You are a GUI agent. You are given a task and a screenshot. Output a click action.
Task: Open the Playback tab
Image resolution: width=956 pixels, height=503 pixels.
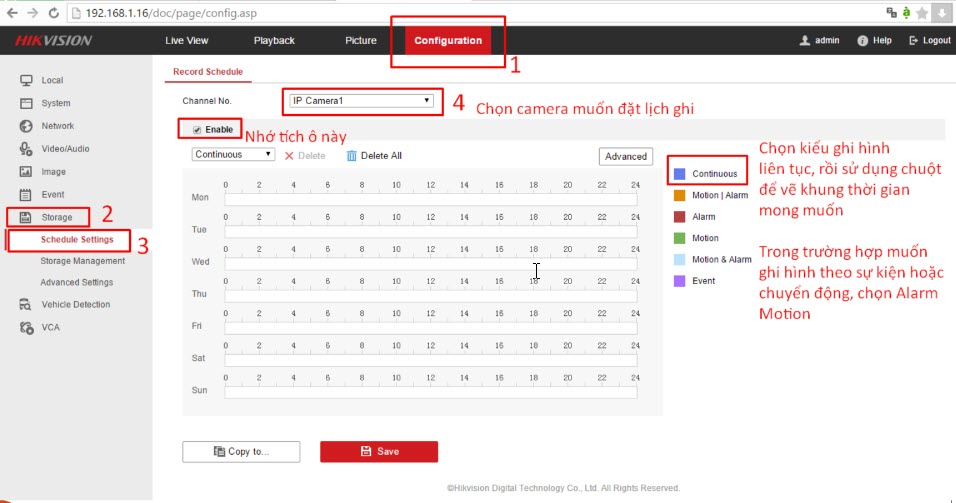274,41
